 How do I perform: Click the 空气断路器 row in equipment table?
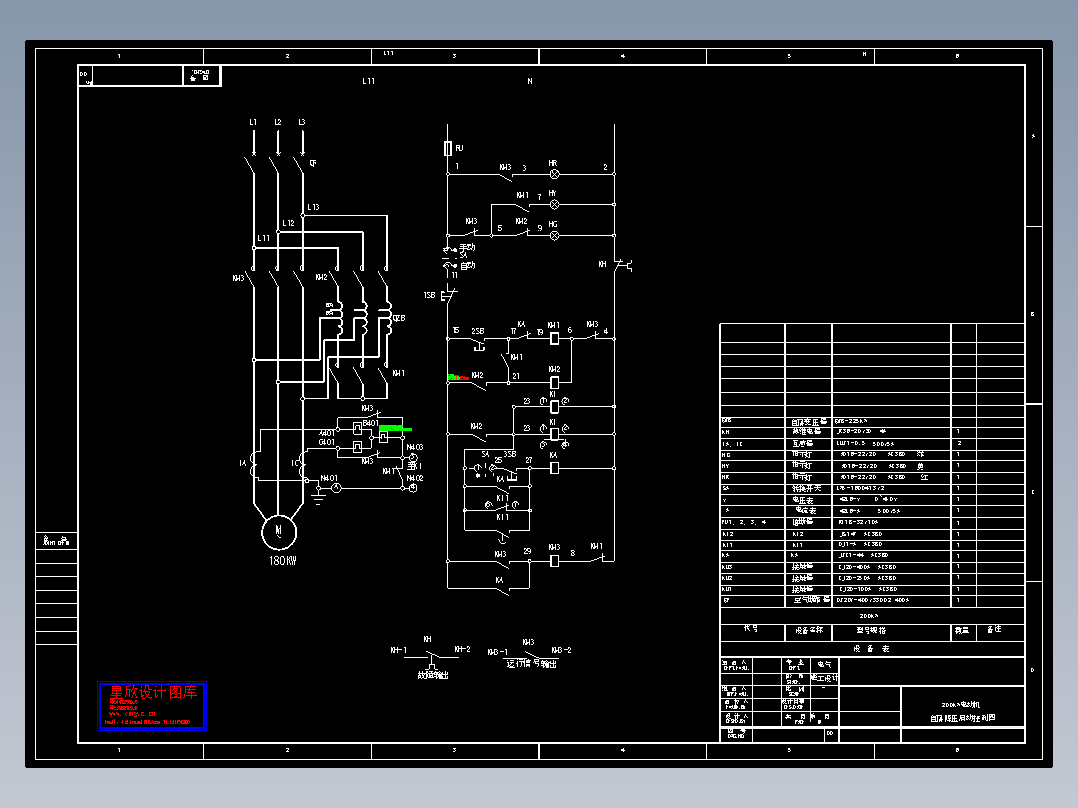pyautogui.click(x=872, y=600)
